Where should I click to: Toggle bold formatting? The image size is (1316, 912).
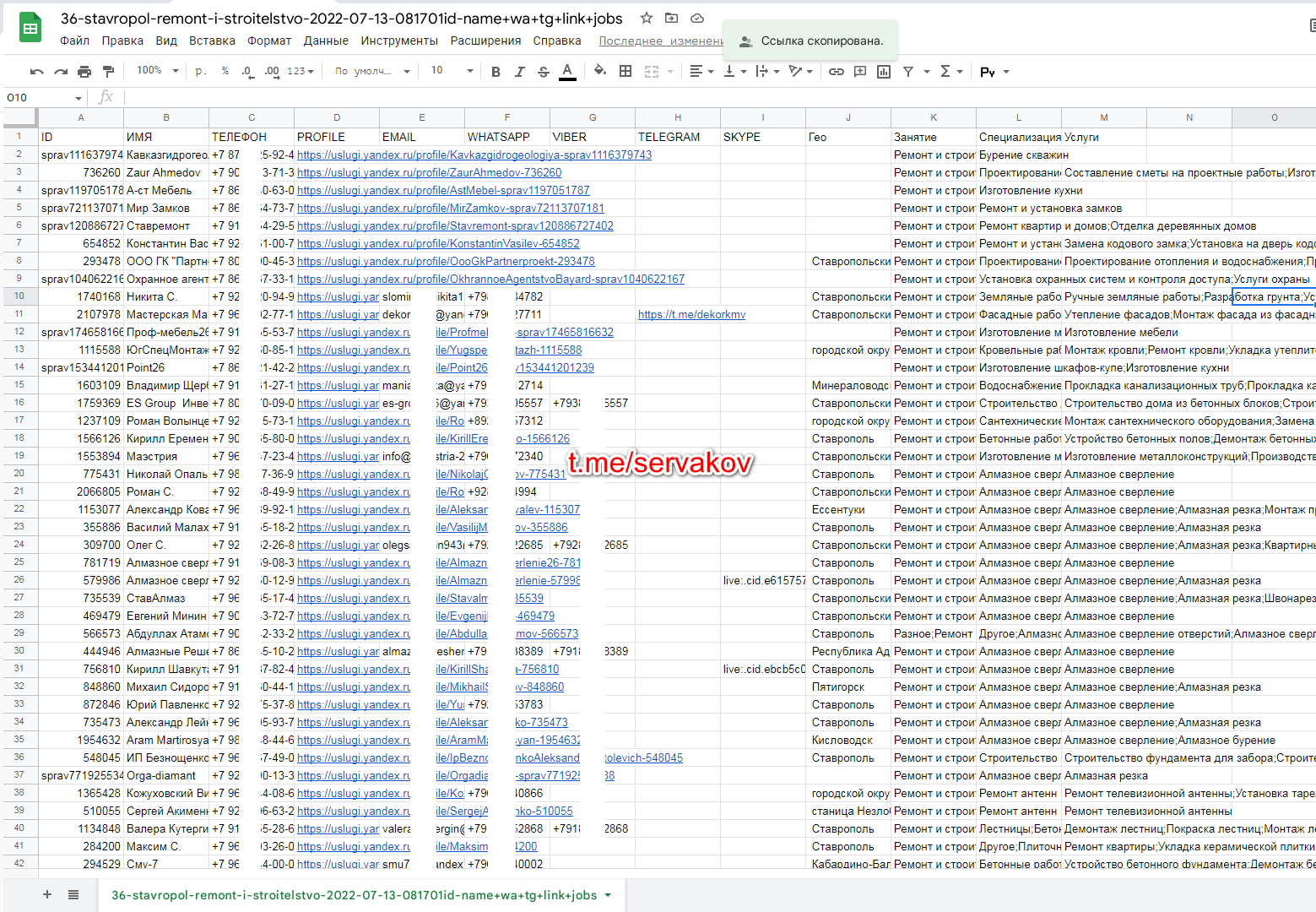click(496, 72)
